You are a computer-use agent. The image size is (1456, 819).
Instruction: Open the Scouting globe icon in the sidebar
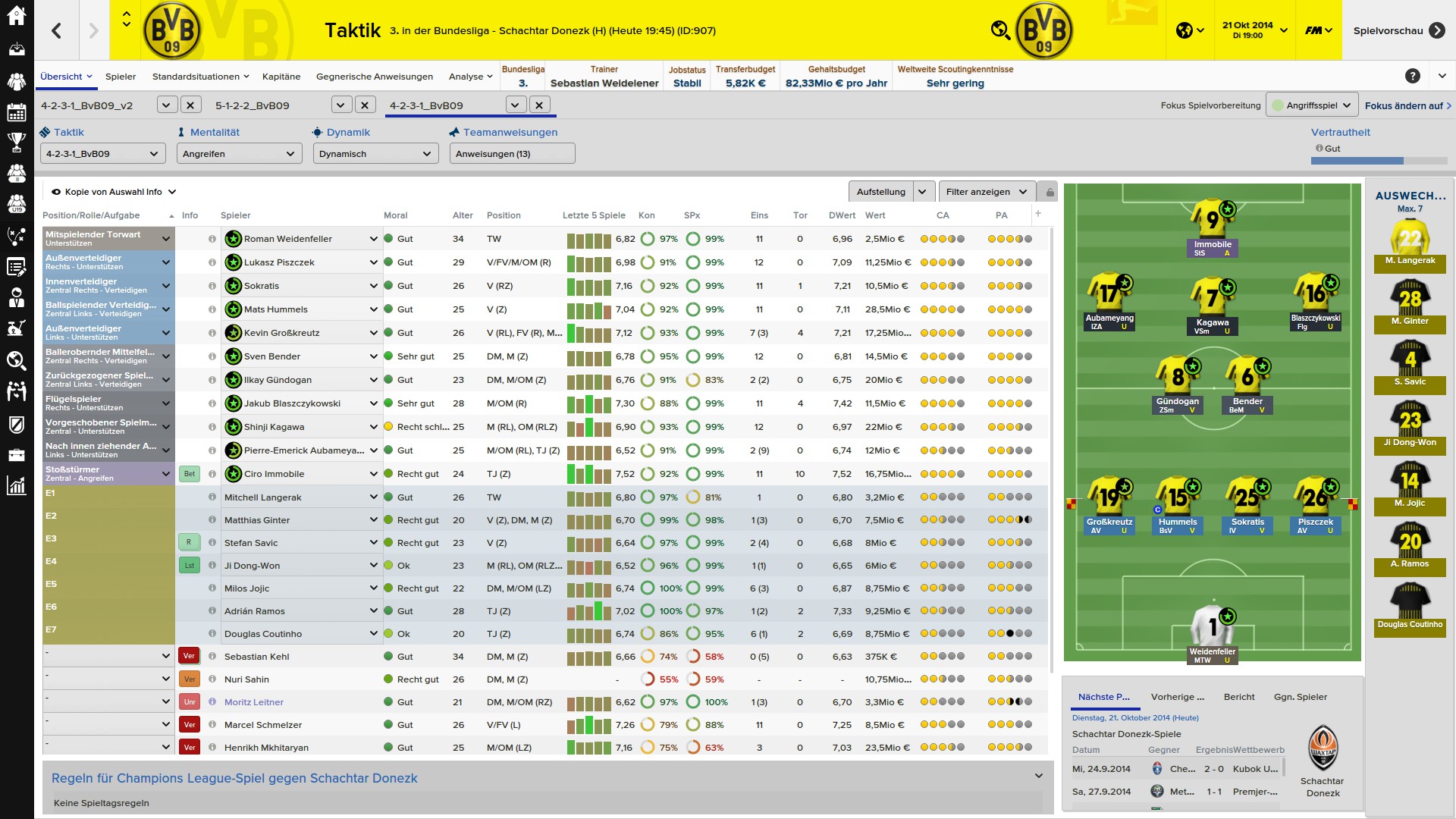[17, 360]
